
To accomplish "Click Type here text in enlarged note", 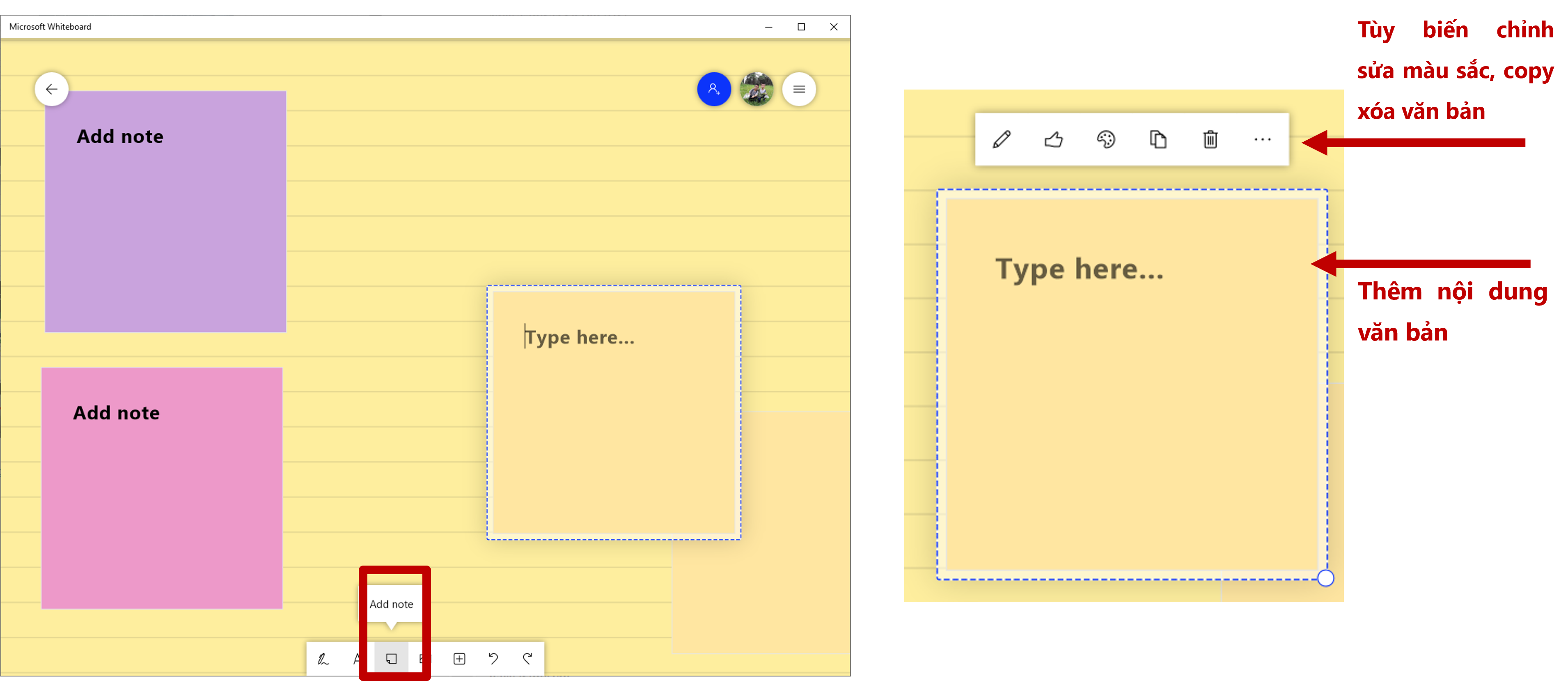I will click(1079, 269).
